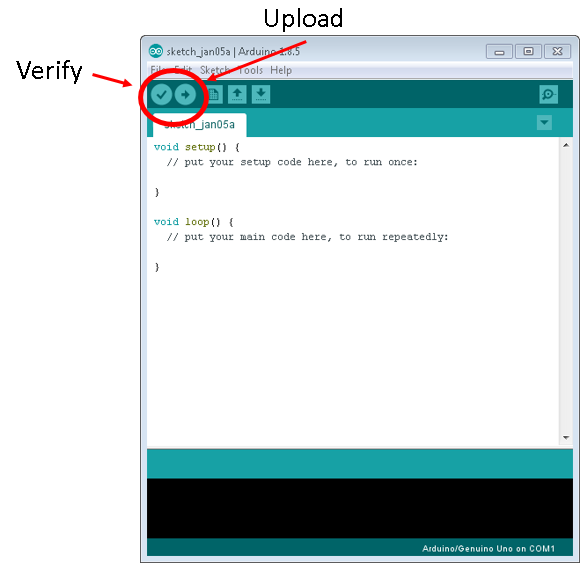
Task: Place cursor in void setup() line
Action: coord(197,147)
